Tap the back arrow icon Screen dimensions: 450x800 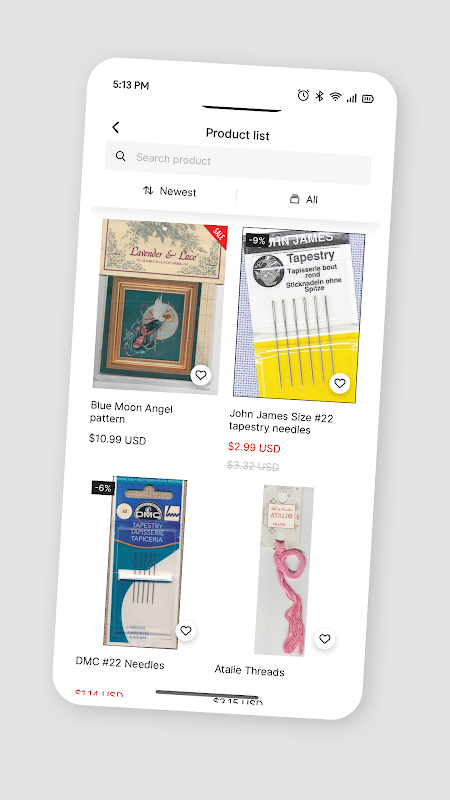pos(116,127)
